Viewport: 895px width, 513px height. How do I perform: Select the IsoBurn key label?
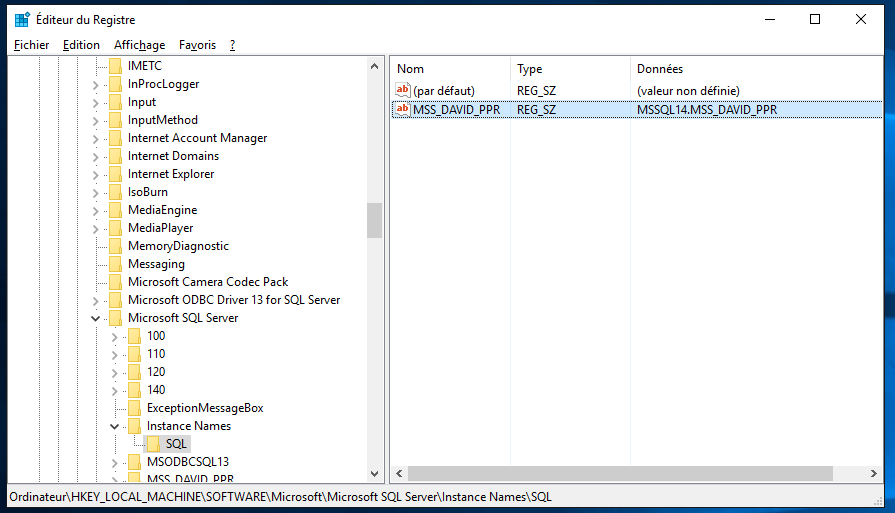(x=148, y=192)
